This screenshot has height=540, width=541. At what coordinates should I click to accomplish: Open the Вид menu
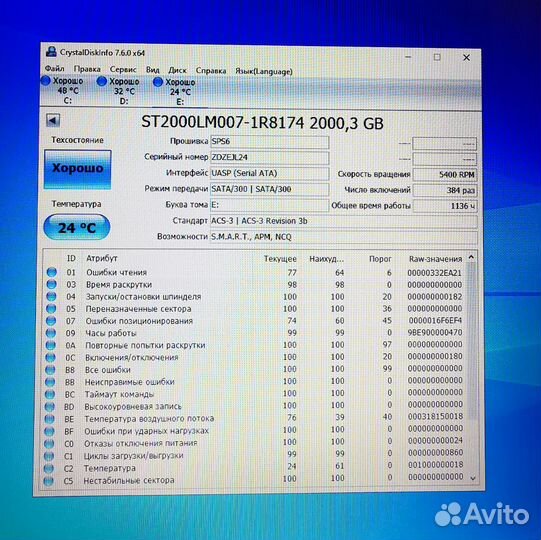(153, 70)
